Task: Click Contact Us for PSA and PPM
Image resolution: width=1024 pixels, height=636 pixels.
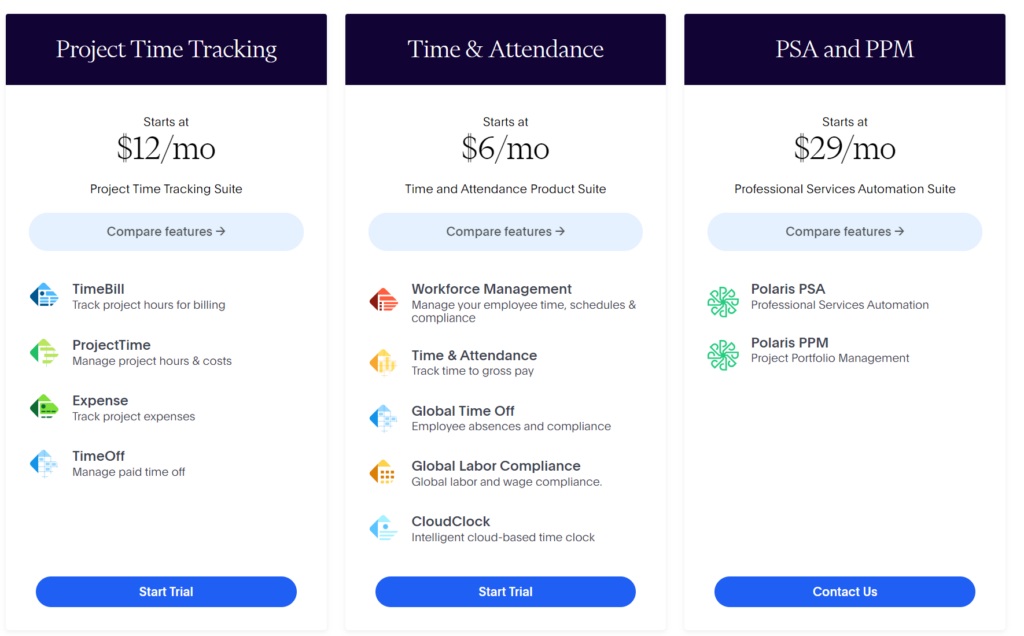Action: [x=844, y=591]
